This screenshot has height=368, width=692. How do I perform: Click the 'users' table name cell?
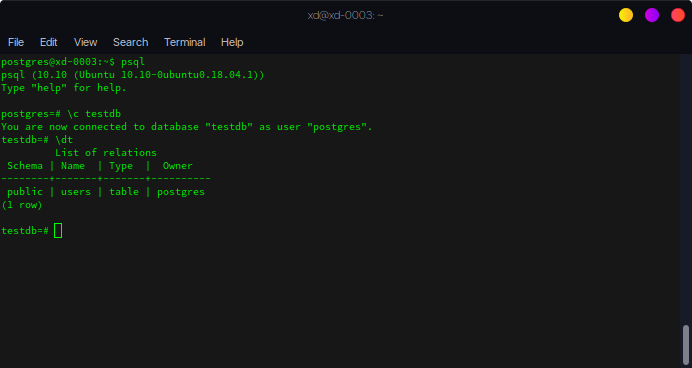pos(76,192)
